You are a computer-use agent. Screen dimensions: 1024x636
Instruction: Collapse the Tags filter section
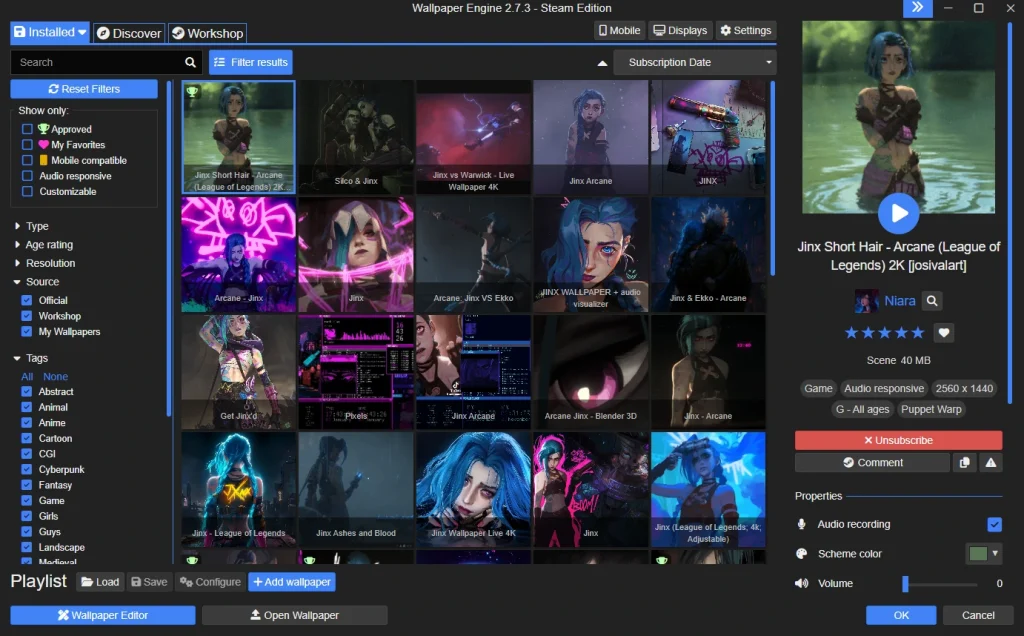click(31, 358)
